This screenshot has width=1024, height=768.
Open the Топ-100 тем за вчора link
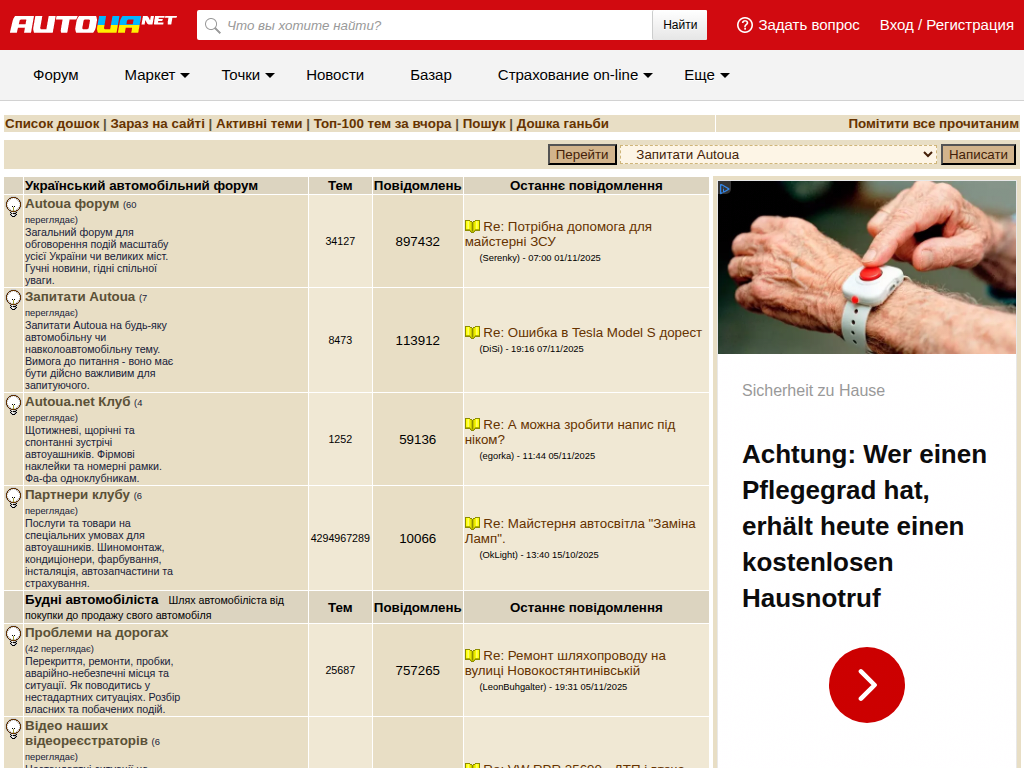(x=382, y=124)
